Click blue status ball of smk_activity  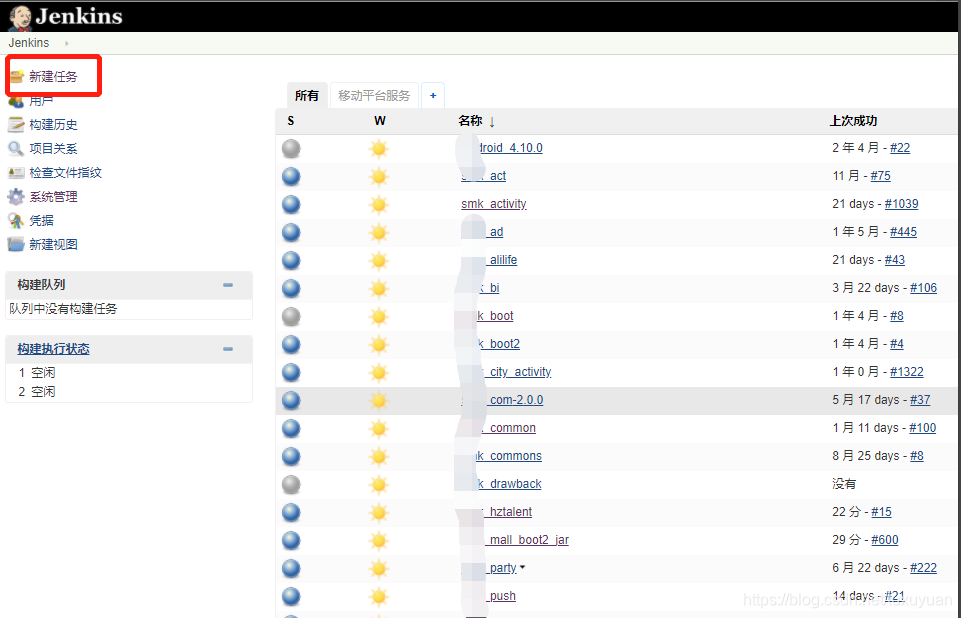pyautogui.click(x=291, y=204)
